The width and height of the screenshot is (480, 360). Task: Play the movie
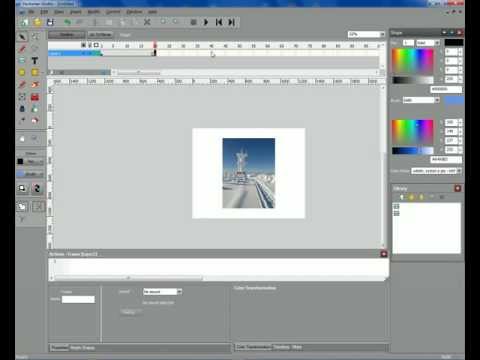206,22
